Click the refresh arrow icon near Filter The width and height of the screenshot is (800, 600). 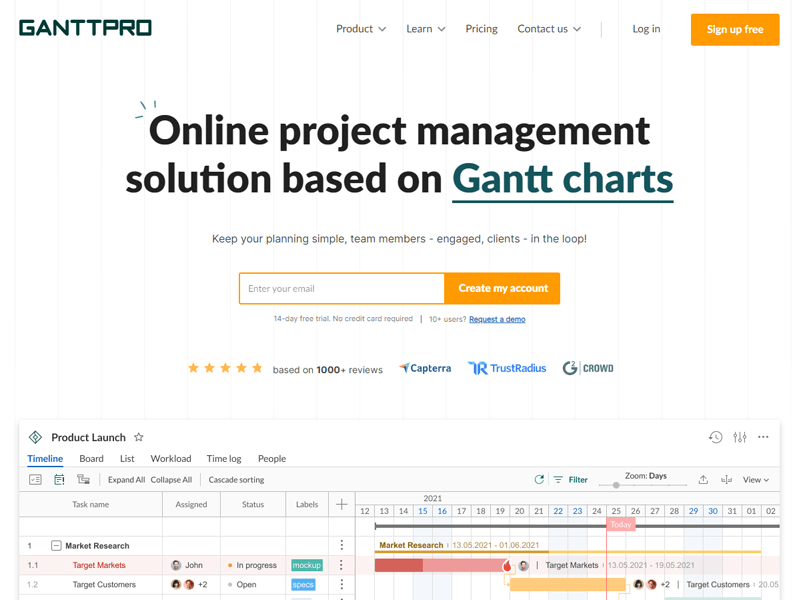tap(539, 480)
